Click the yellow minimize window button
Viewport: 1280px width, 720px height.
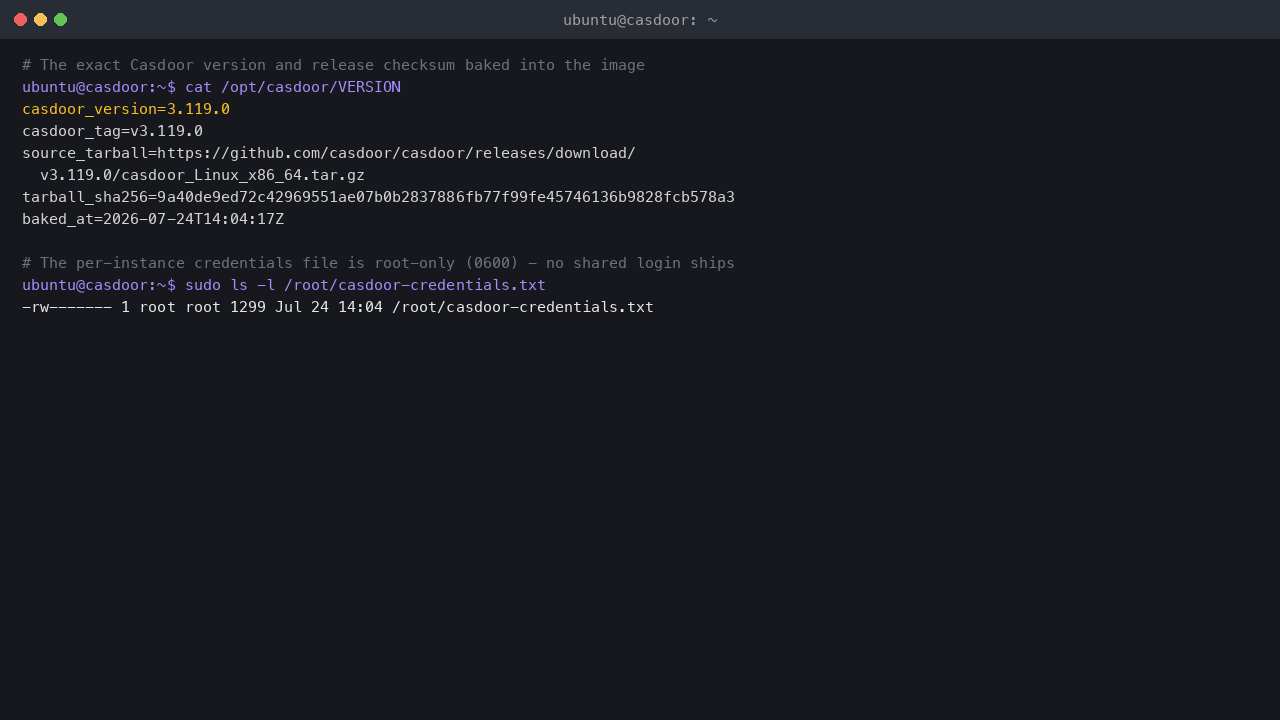(40, 19)
